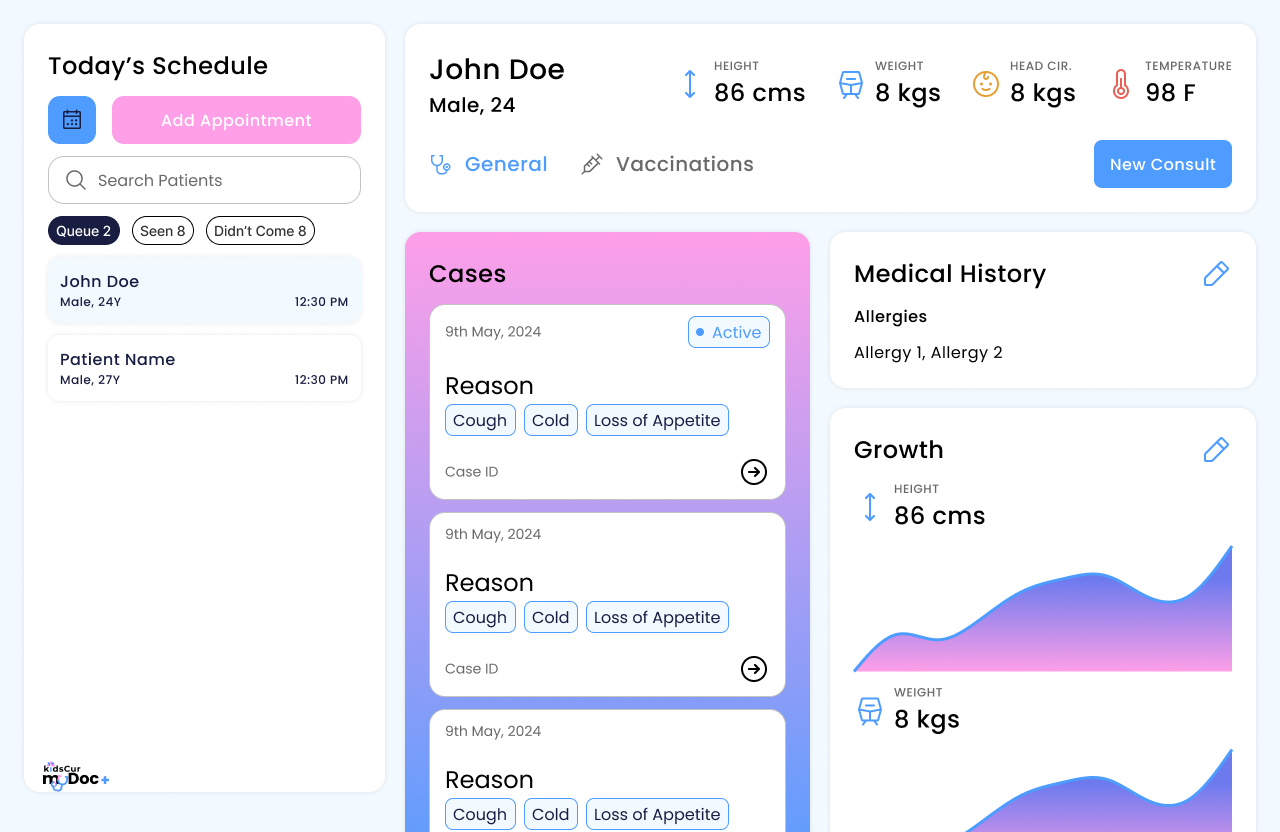Click the magnifier icon in search bar
The image size is (1280, 832).
pos(75,180)
